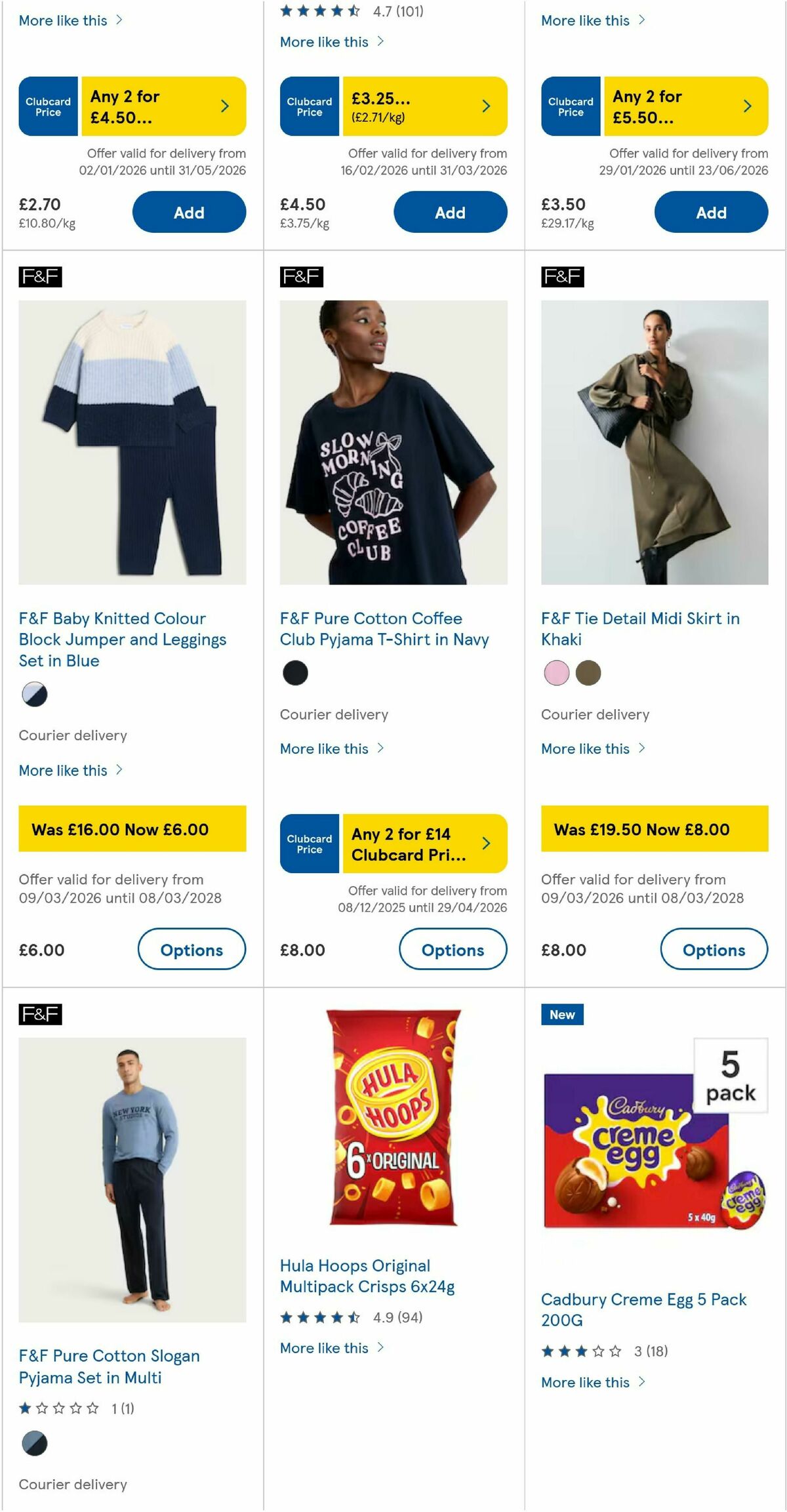Click the F&F logo above the men's pyjama set

[39, 1015]
